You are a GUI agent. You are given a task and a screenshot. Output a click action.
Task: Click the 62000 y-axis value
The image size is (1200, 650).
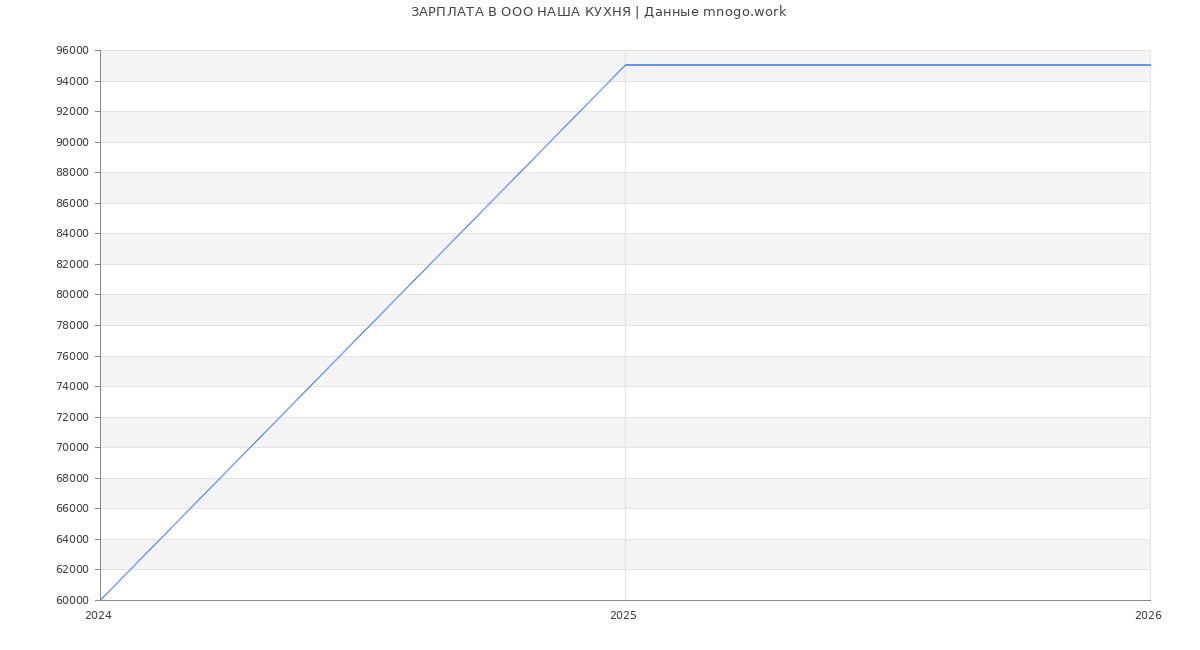(x=72, y=569)
